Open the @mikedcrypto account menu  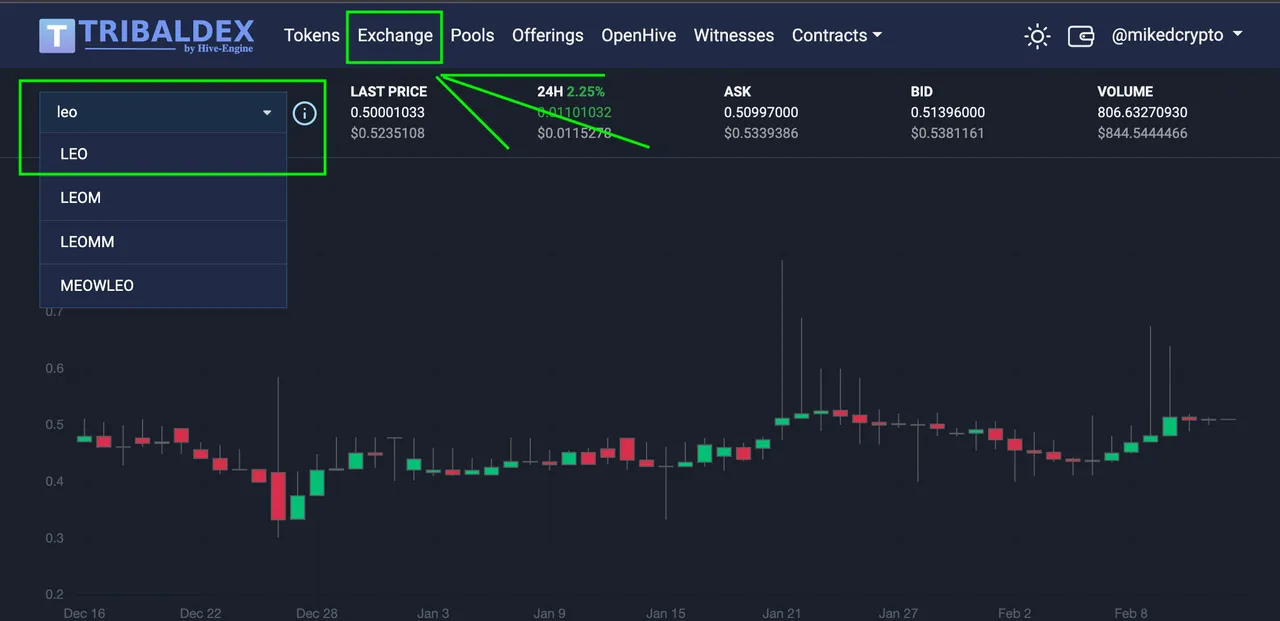coord(1177,35)
